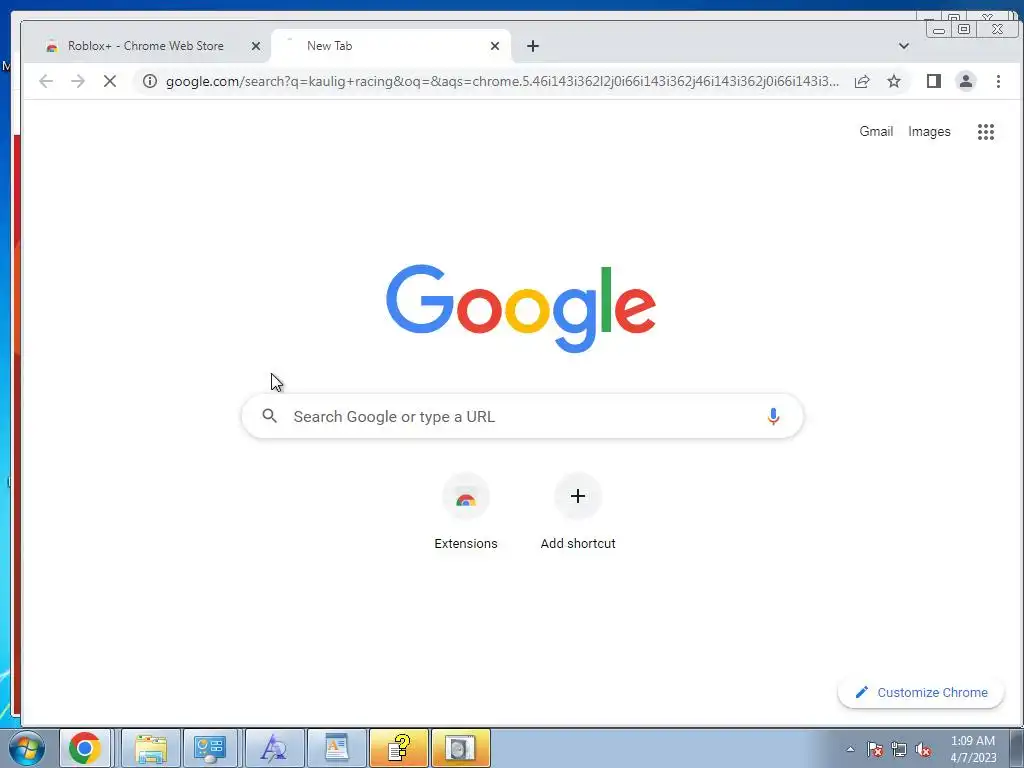Focus the Search Google or type a URL box
The width and height of the screenshot is (1024, 768).
click(x=522, y=416)
